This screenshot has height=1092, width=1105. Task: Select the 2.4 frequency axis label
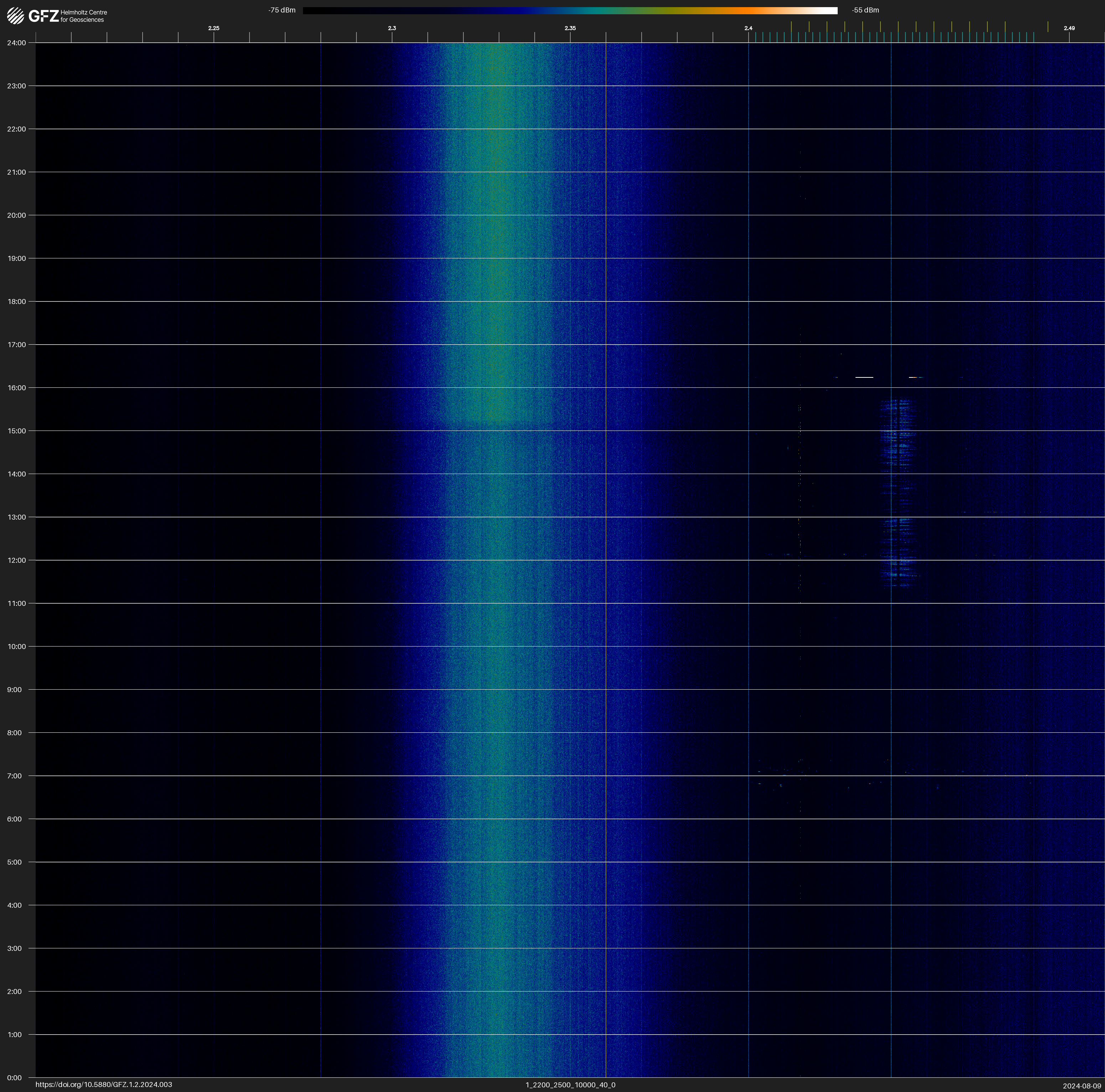pyautogui.click(x=748, y=28)
